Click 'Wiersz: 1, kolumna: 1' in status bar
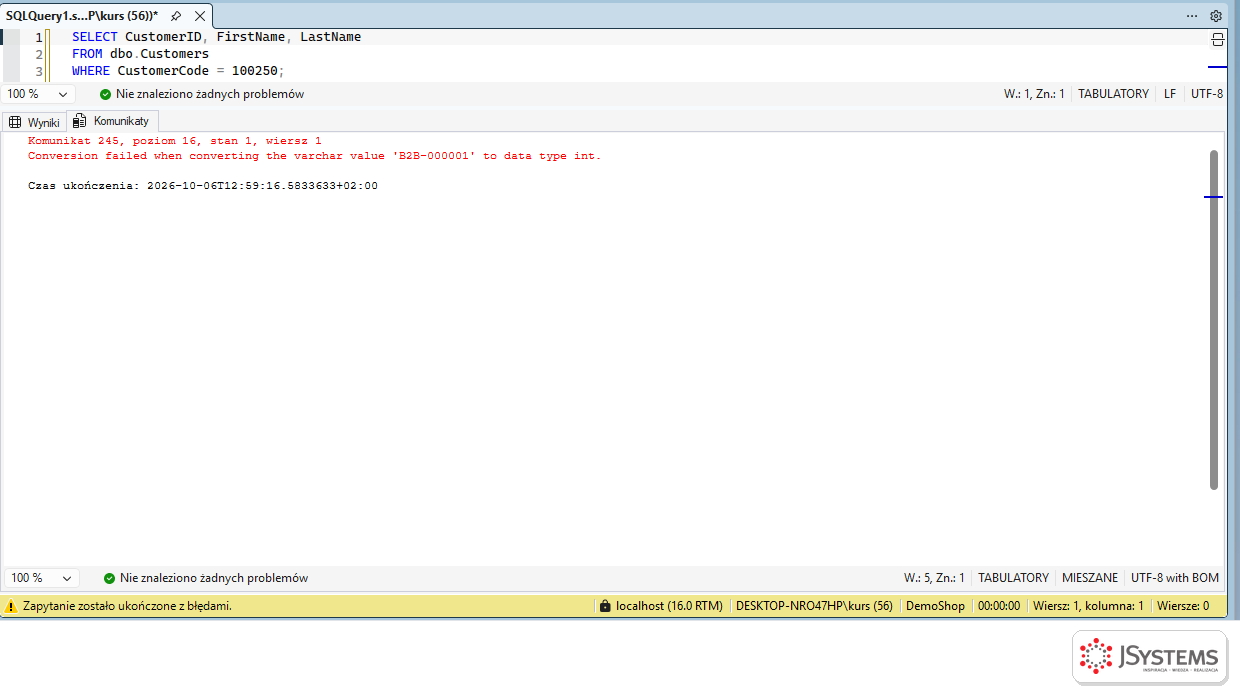 [x=1088, y=606]
